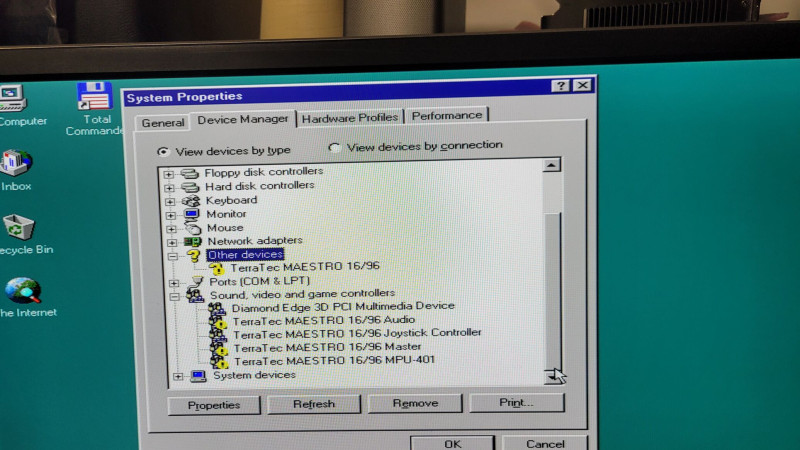The width and height of the screenshot is (800, 450).
Task: Click the Hard disk controllers icon
Action: [190, 187]
